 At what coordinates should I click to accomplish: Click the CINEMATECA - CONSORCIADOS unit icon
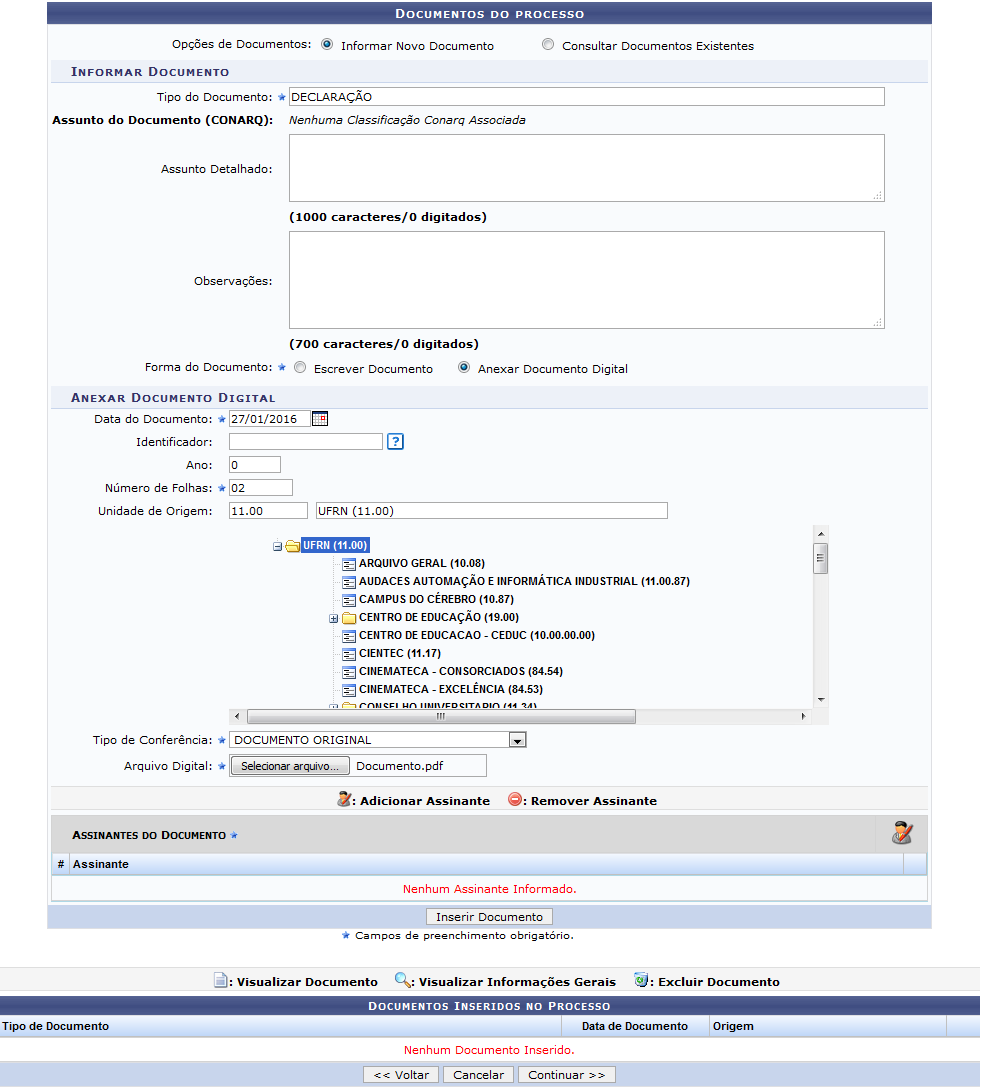click(x=349, y=672)
